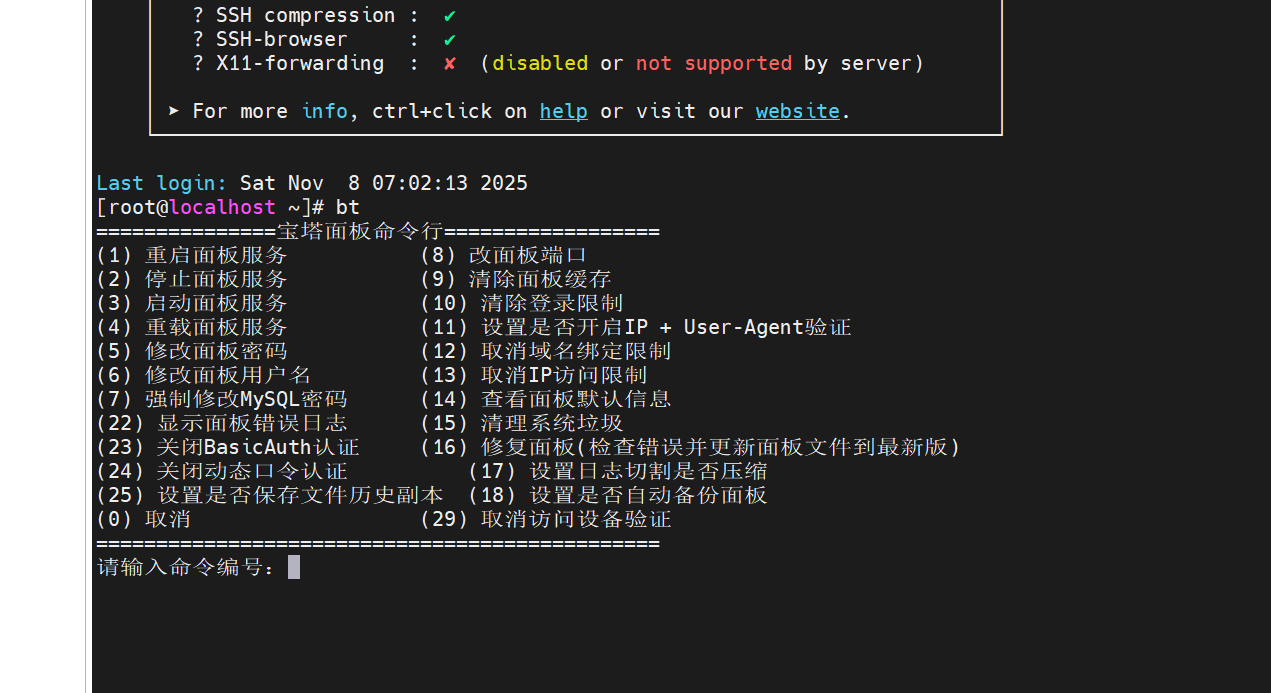Click the red X beside X11-forwarding
The height and width of the screenshot is (693, 1271).
(450, 64)
